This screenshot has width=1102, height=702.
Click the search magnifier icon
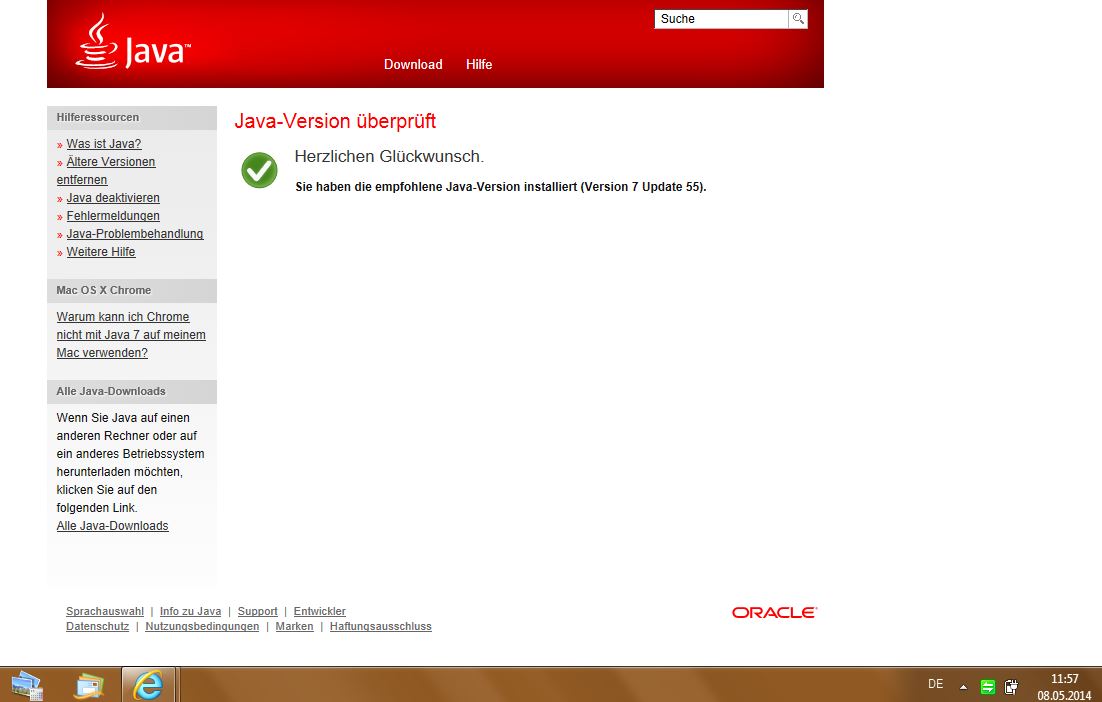pyautogui.click(x=798, y=19)
